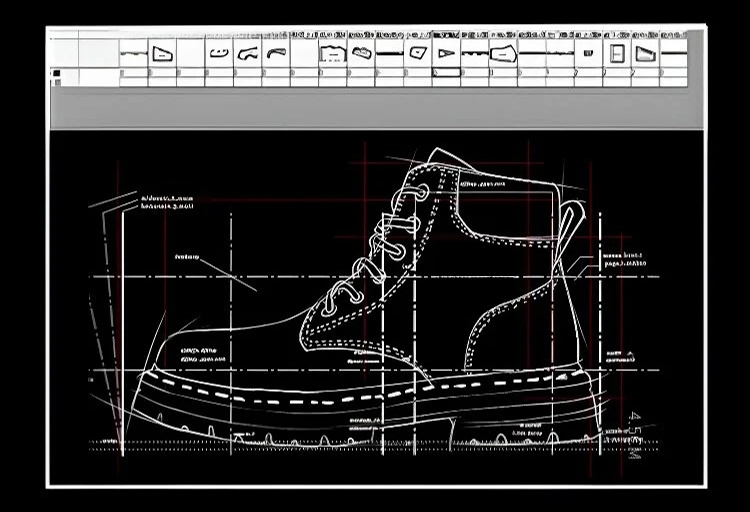Screen dimensions: 750x512
Task: Select the dimension label at upper left of drawing
Action: (166, 204)
